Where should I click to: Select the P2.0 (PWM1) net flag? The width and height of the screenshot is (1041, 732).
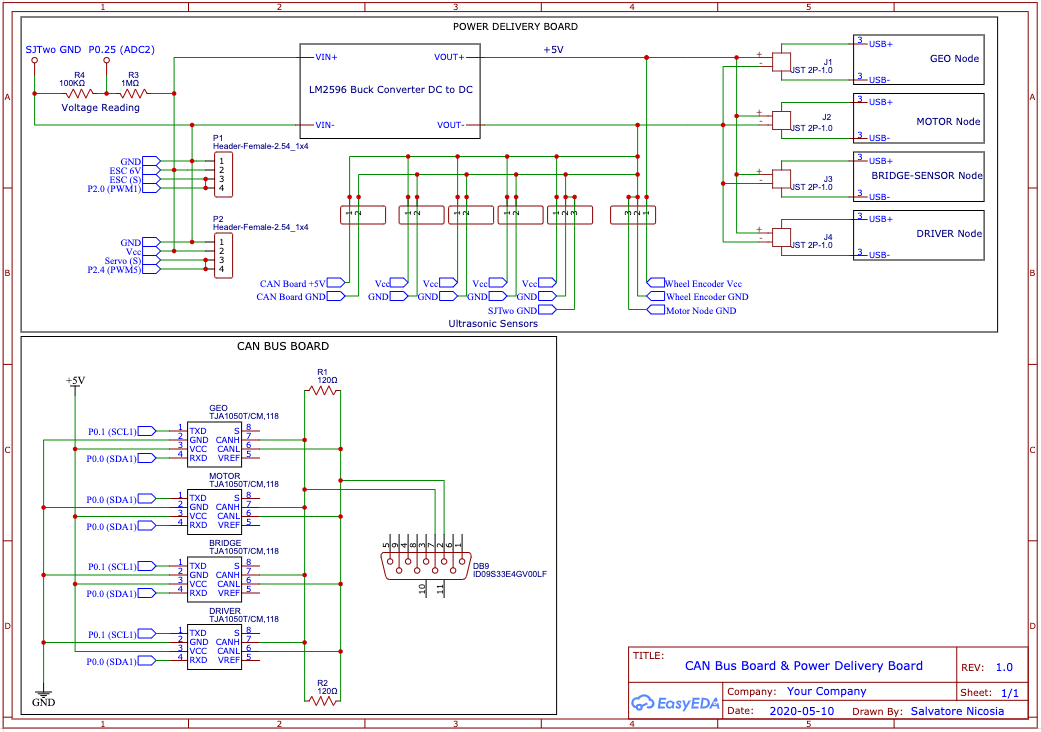point(151,189)
